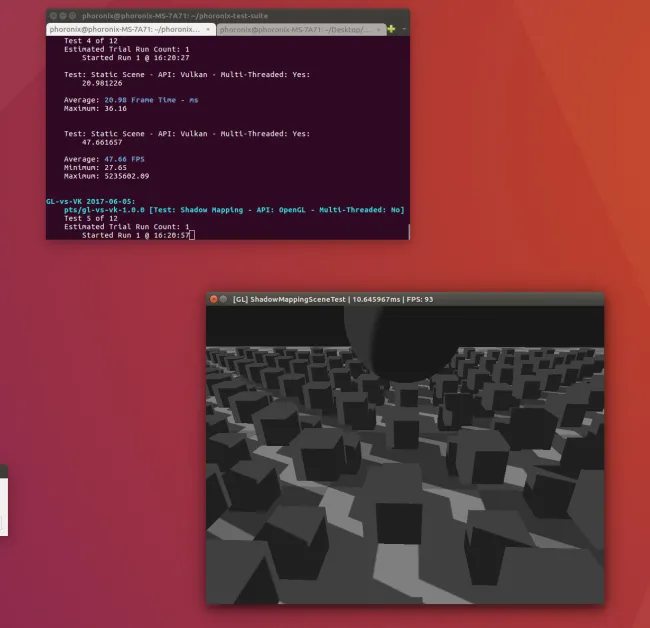Image resolution: width=650 pixels, height=628 pixels.
Task: Close the terminal window
Action: [53, 17]
